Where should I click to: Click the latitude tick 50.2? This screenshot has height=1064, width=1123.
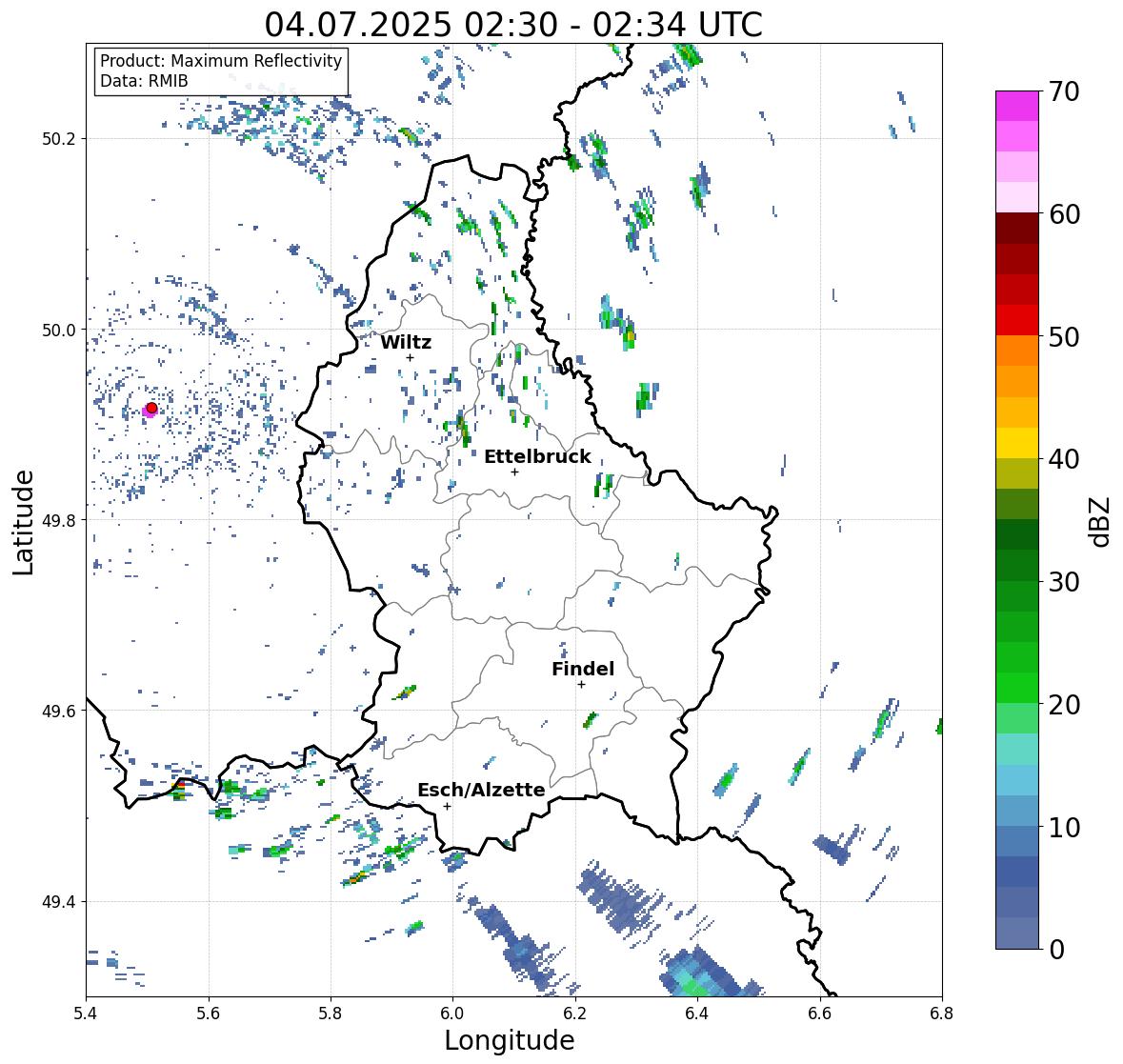coord(59,139)
